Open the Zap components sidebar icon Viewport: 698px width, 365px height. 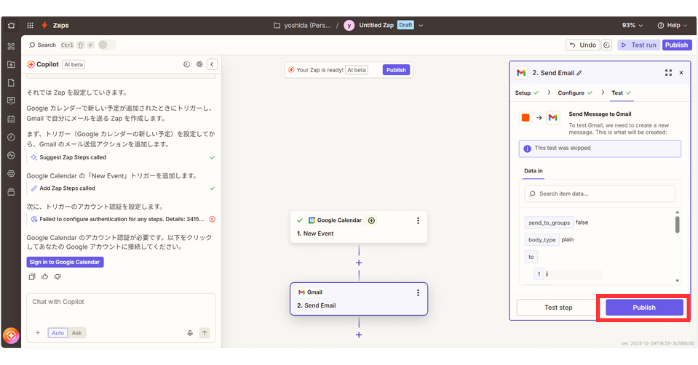[11, 46]
